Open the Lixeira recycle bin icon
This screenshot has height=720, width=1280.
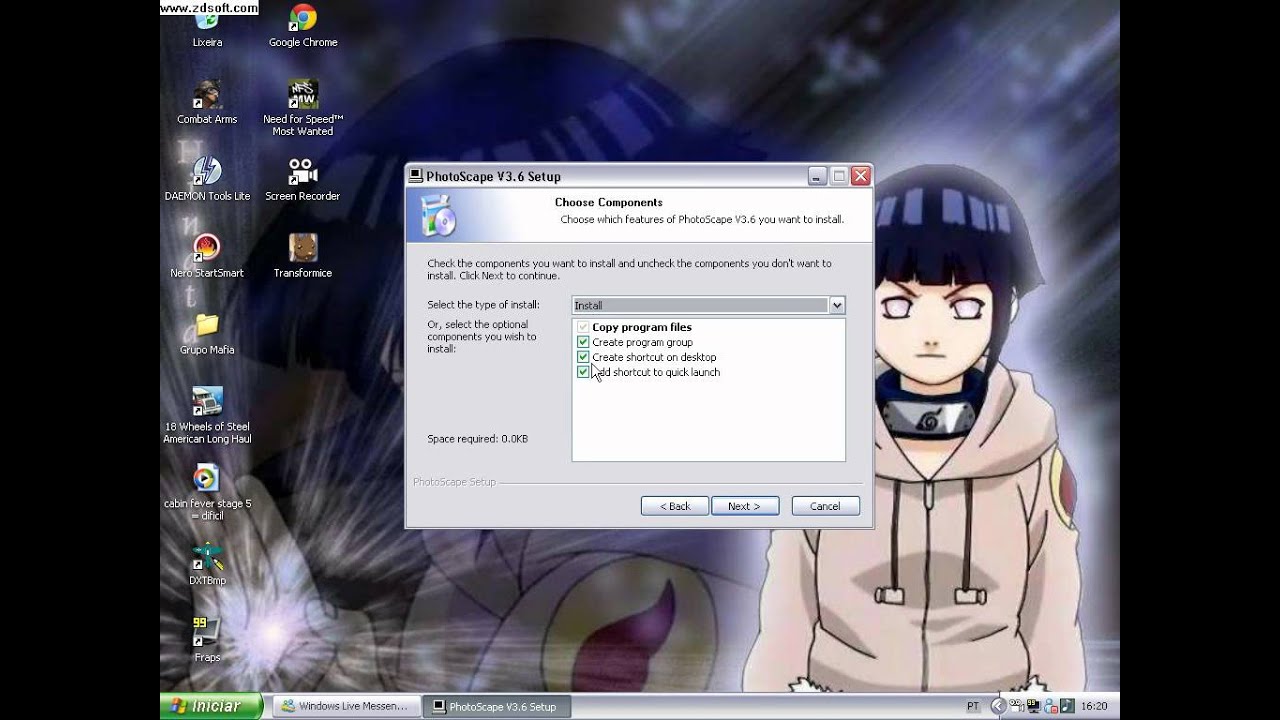207,26
